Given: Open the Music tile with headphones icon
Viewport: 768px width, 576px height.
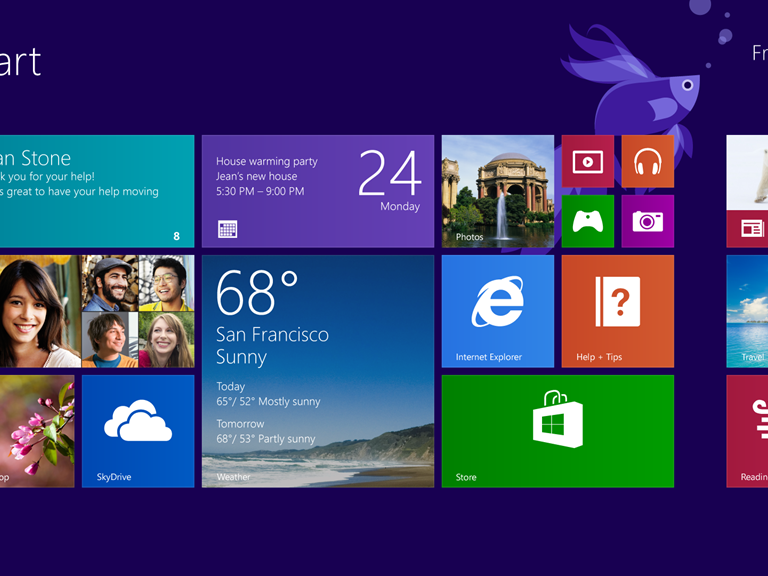Looking at the screenshot, I should (x=648, y=161).
